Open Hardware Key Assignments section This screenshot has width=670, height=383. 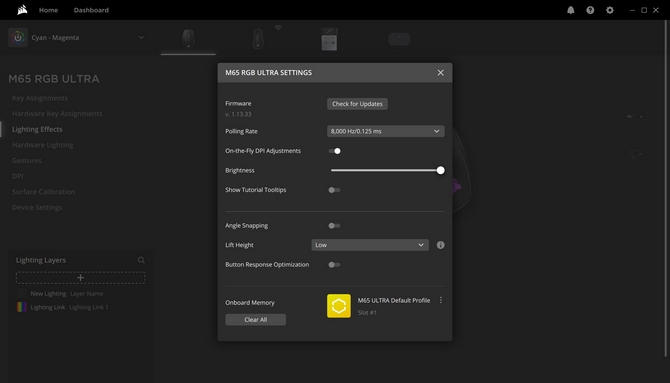click(57, 114)
